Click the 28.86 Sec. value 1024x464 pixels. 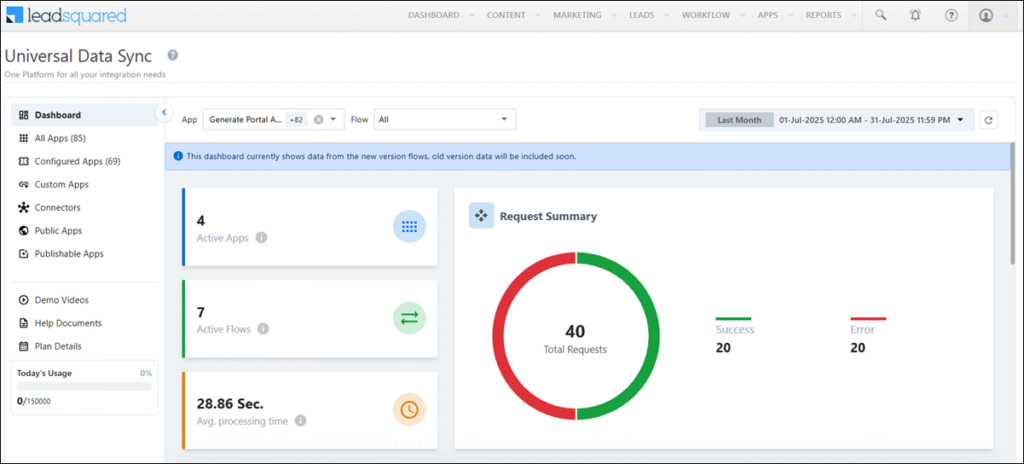231,403
